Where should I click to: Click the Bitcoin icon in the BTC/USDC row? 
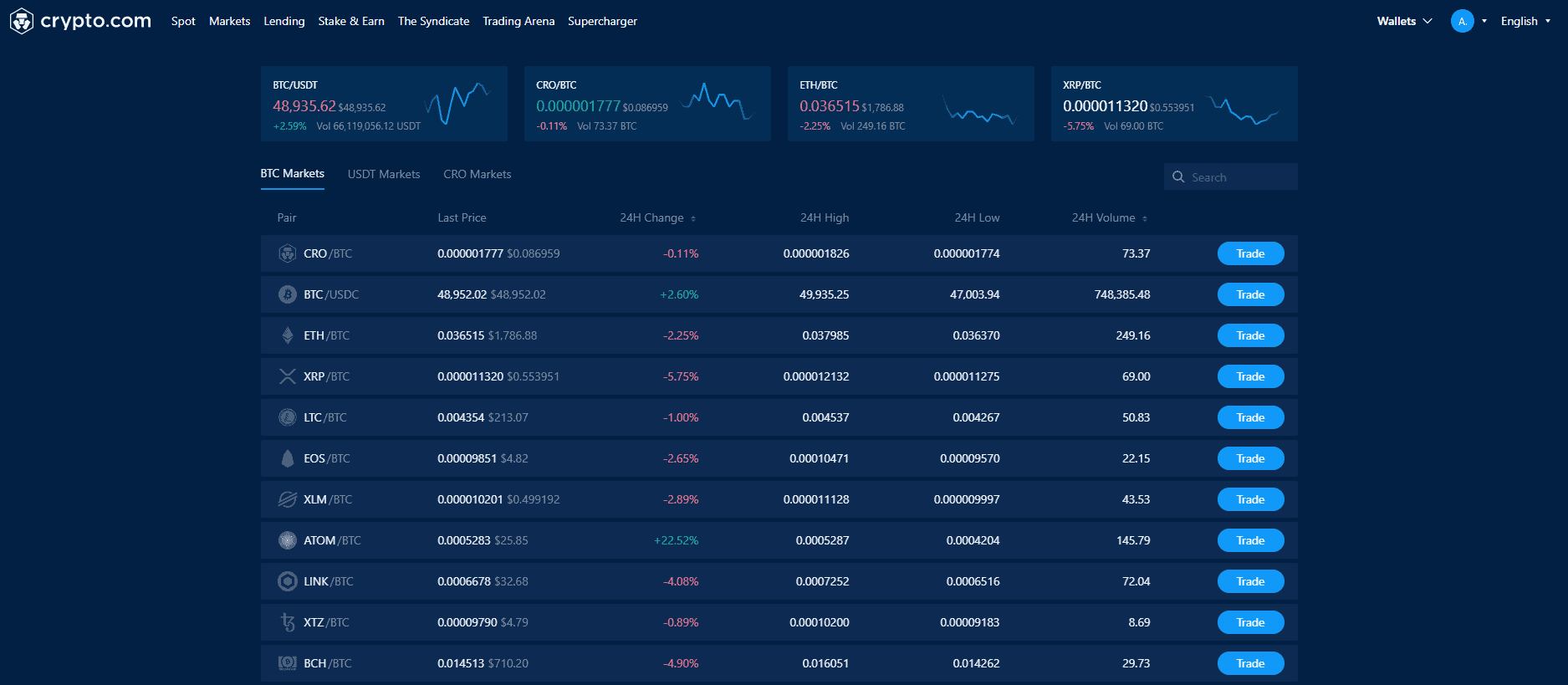[x=288, y=294]
